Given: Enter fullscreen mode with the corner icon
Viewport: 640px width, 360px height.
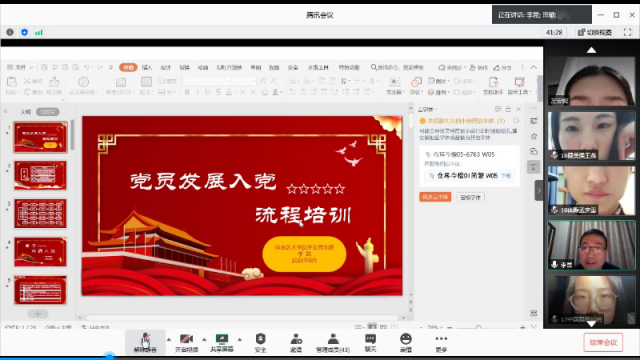Looking at the screenshot, I should (627, 32).
